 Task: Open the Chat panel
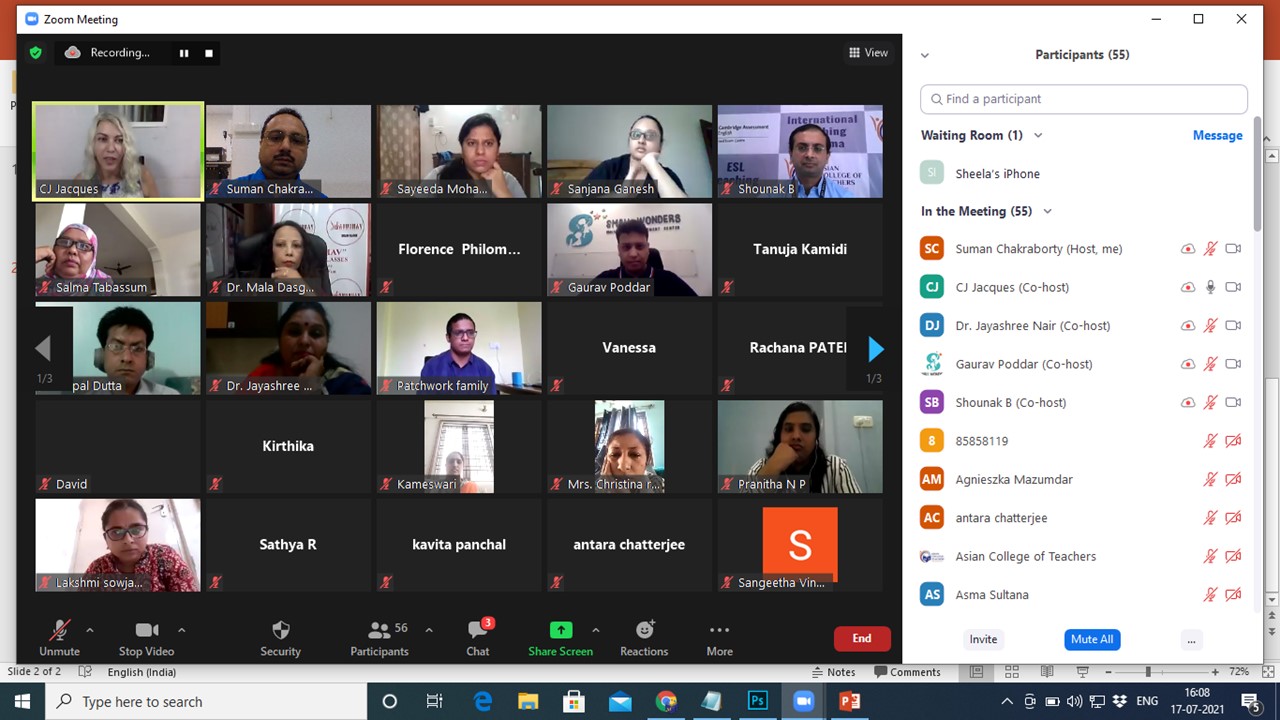pos(478,638)
